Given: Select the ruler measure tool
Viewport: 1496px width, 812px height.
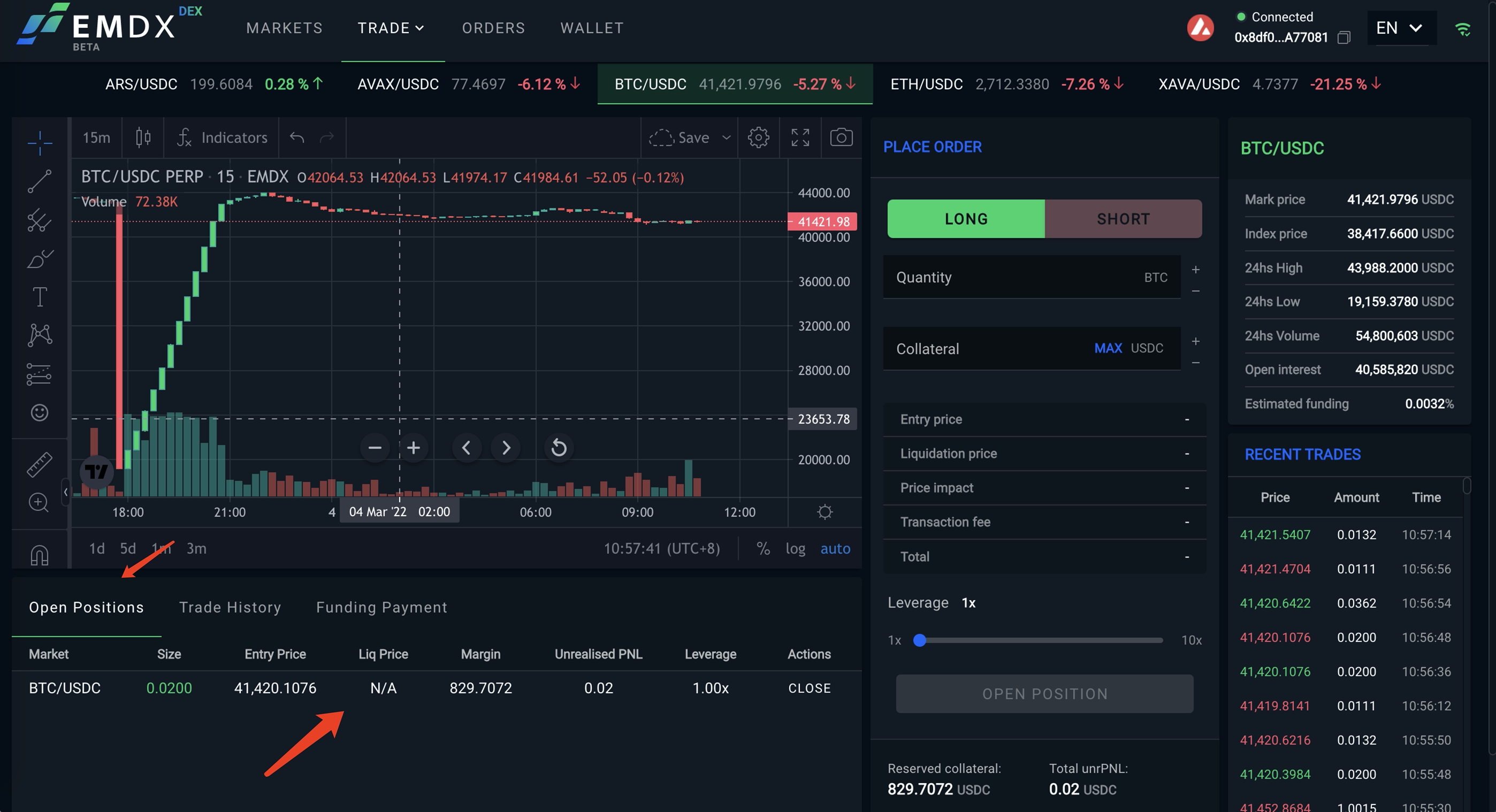Looking at the screenshot, I should (40, 464).
